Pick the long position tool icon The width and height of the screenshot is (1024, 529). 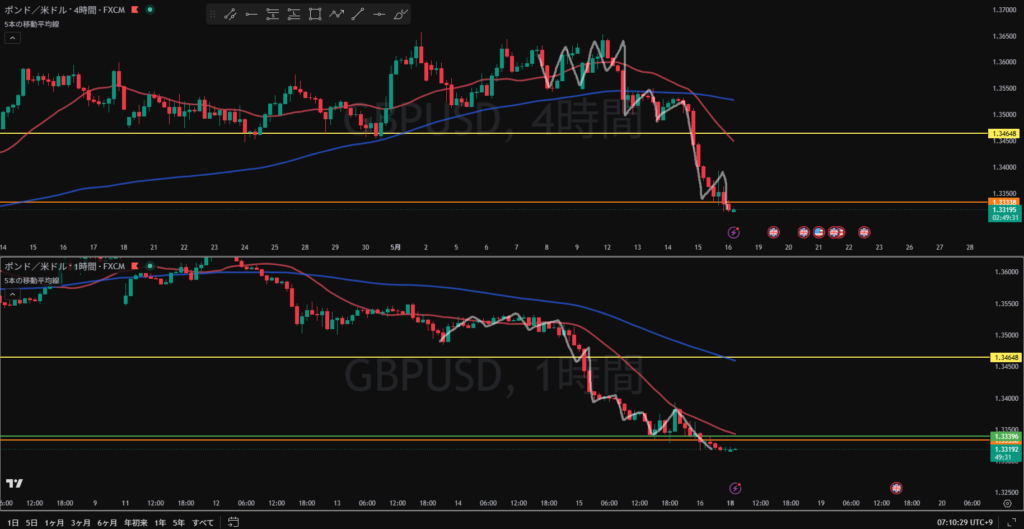click(272, 14)
